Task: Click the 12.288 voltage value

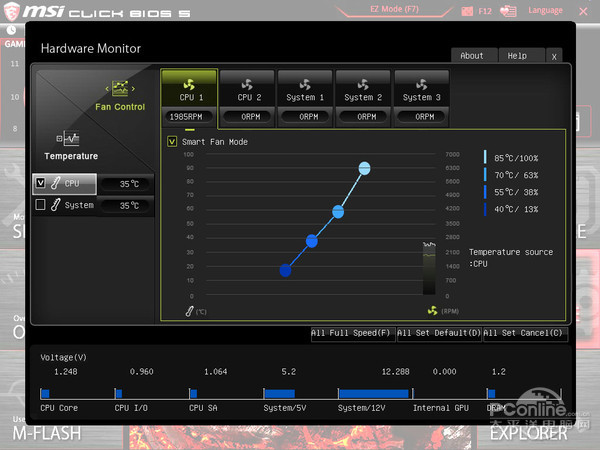Action: [x=395, y=372]
